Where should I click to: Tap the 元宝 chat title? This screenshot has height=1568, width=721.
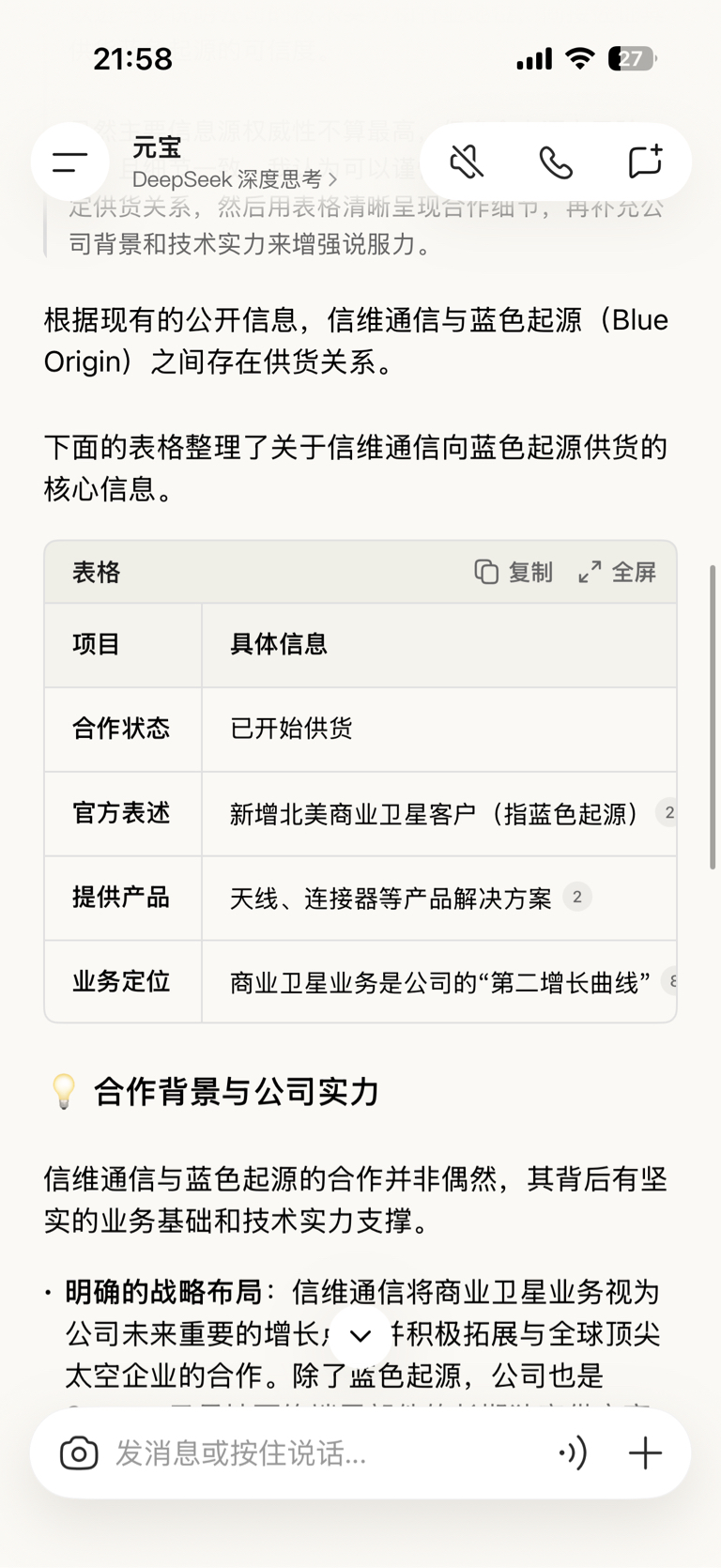tap(157, 148)
